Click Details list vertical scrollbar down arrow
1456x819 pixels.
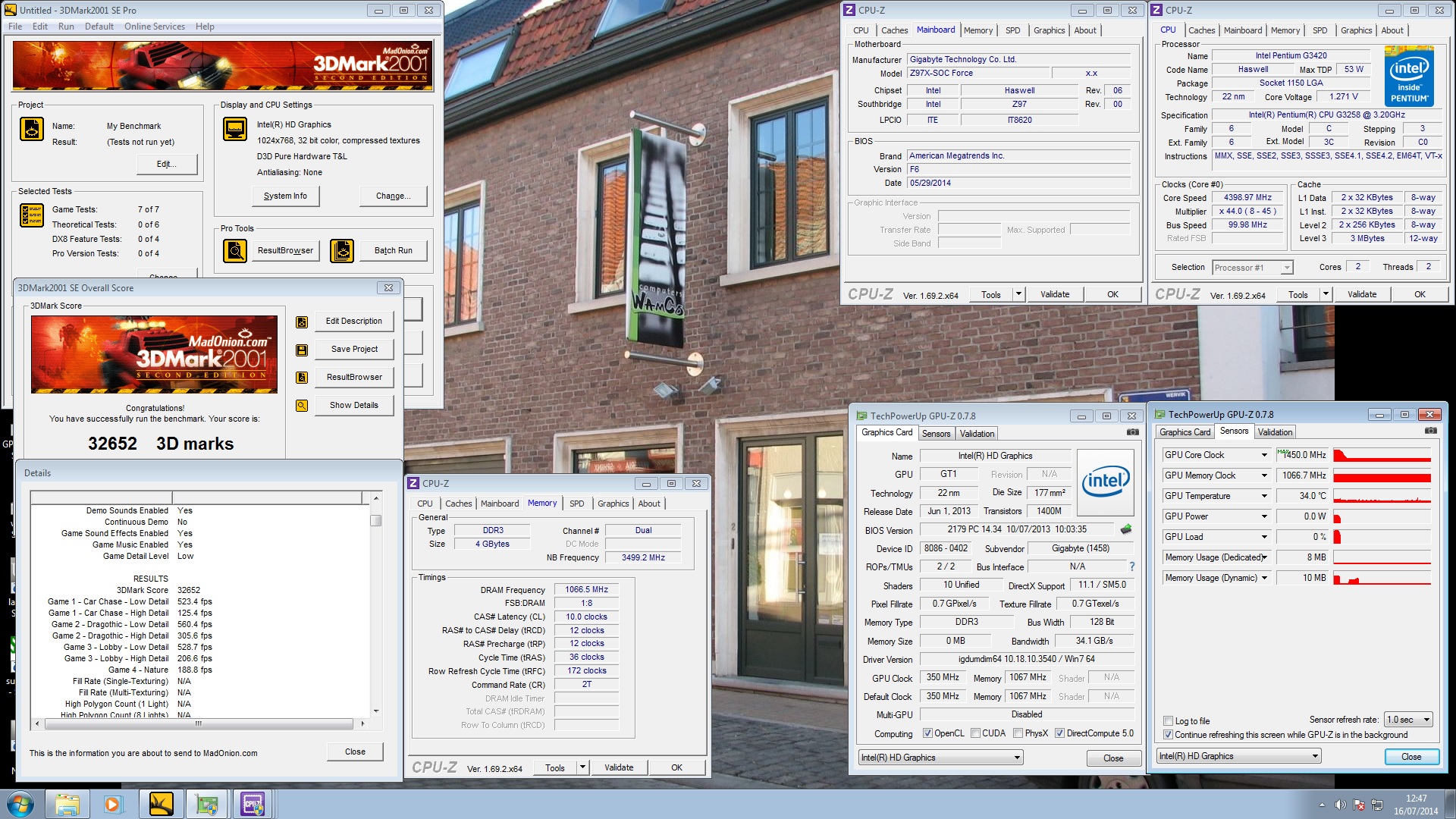pos(376,711)
